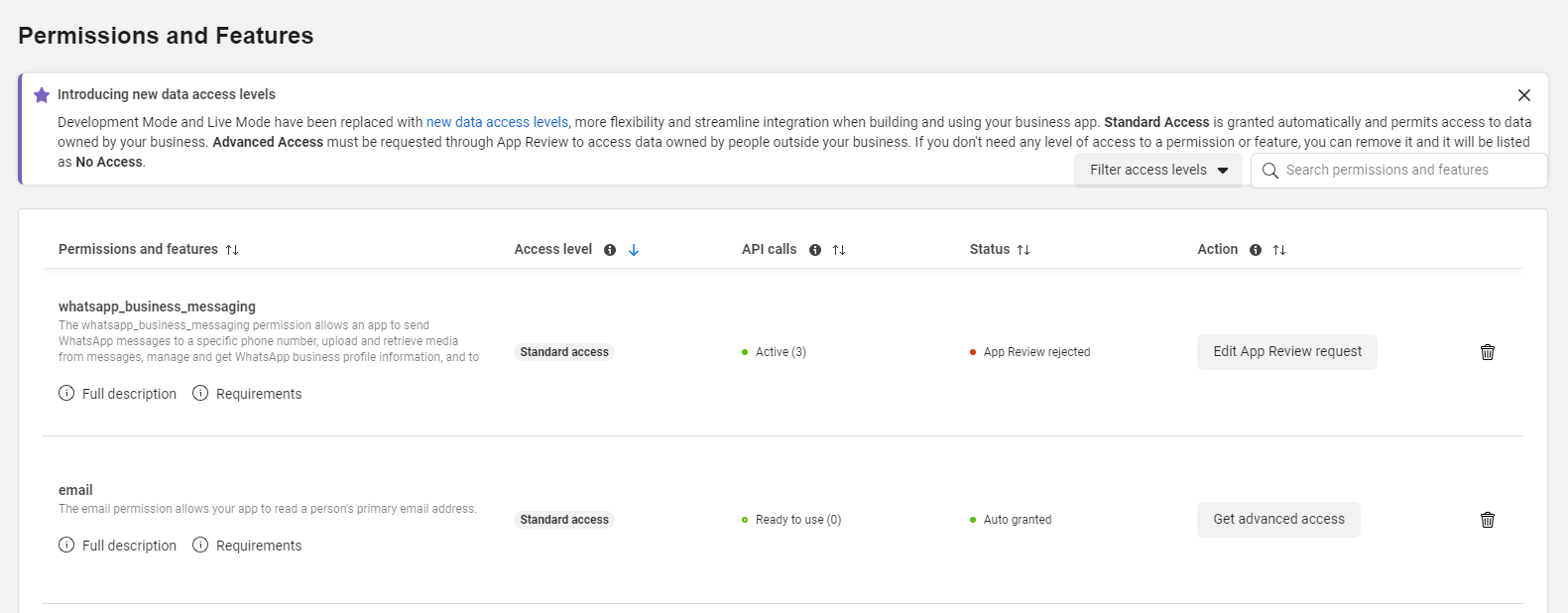Delete the email permission
Image resolution: width=1568 pixels, height=613 pixels.
(x=1488, y=520)
